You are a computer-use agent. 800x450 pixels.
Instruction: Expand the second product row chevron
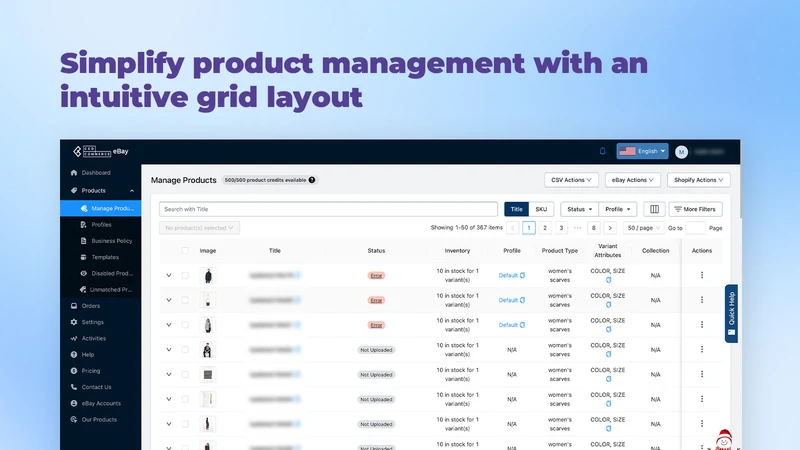tap(169, 300)
